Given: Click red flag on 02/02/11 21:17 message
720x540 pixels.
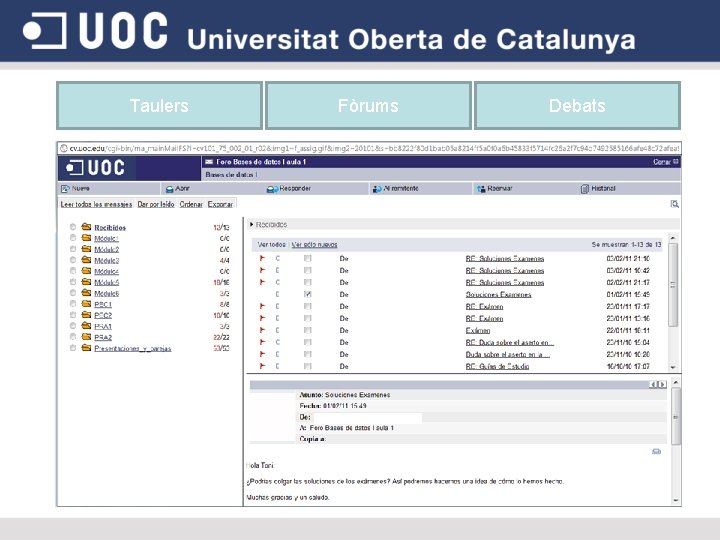Looking at the screenshot, I should point(262,282).
